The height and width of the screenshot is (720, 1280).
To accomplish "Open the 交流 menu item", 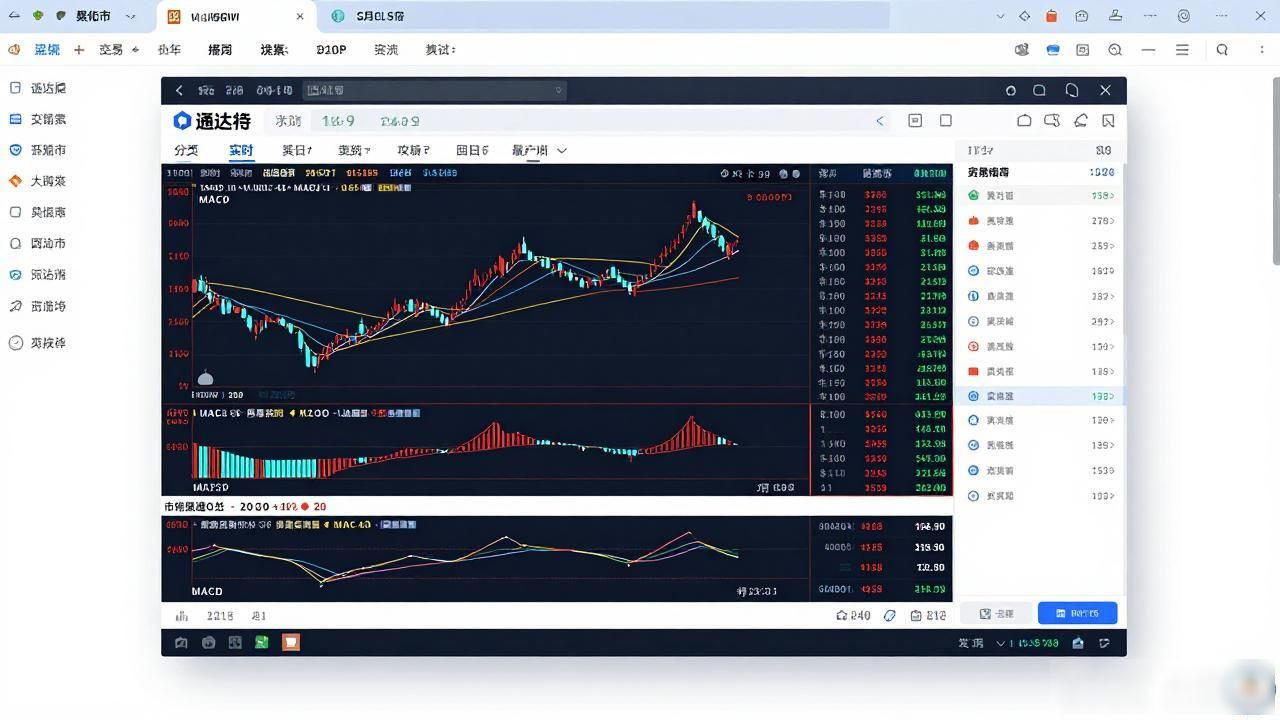I will point(386,50).
